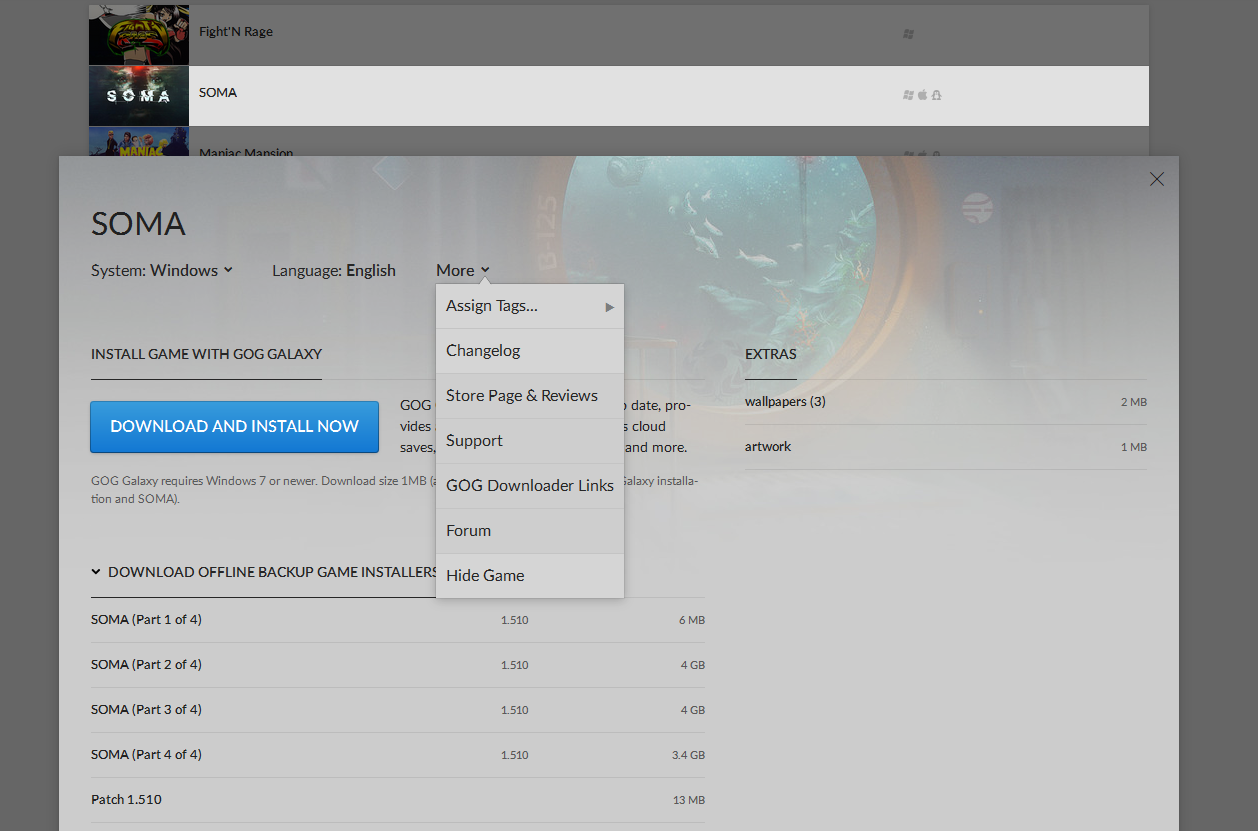The image size is (1258, 831).
Task: Click the SOMA game thumbnail
Action: point(139,96)
